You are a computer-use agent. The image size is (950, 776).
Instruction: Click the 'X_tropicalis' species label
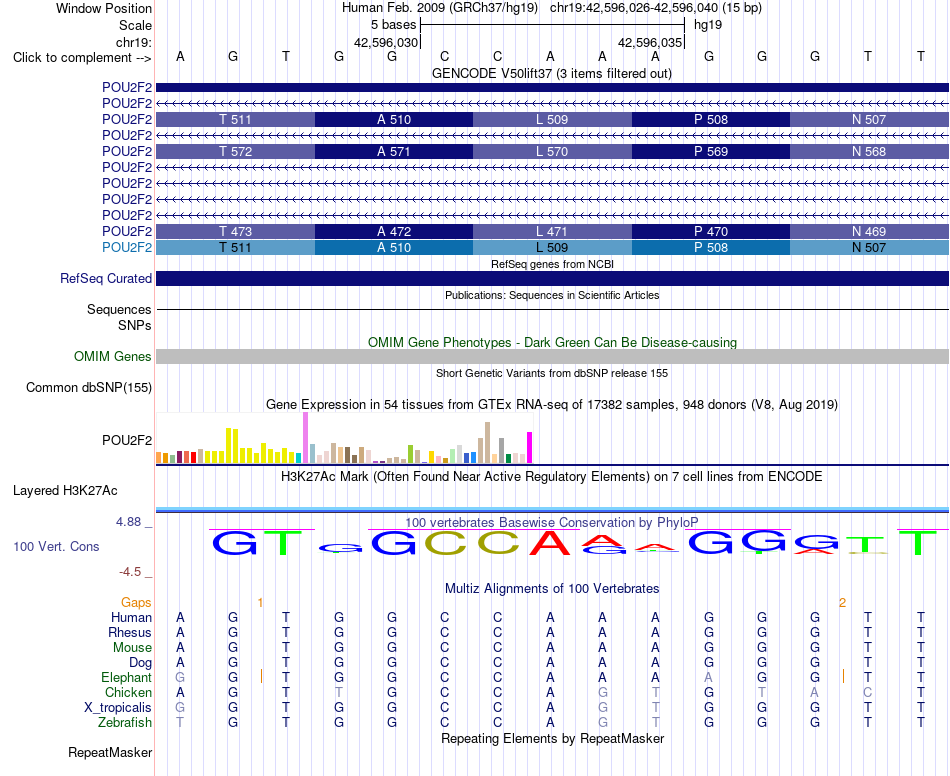click(x=118, y=708)
